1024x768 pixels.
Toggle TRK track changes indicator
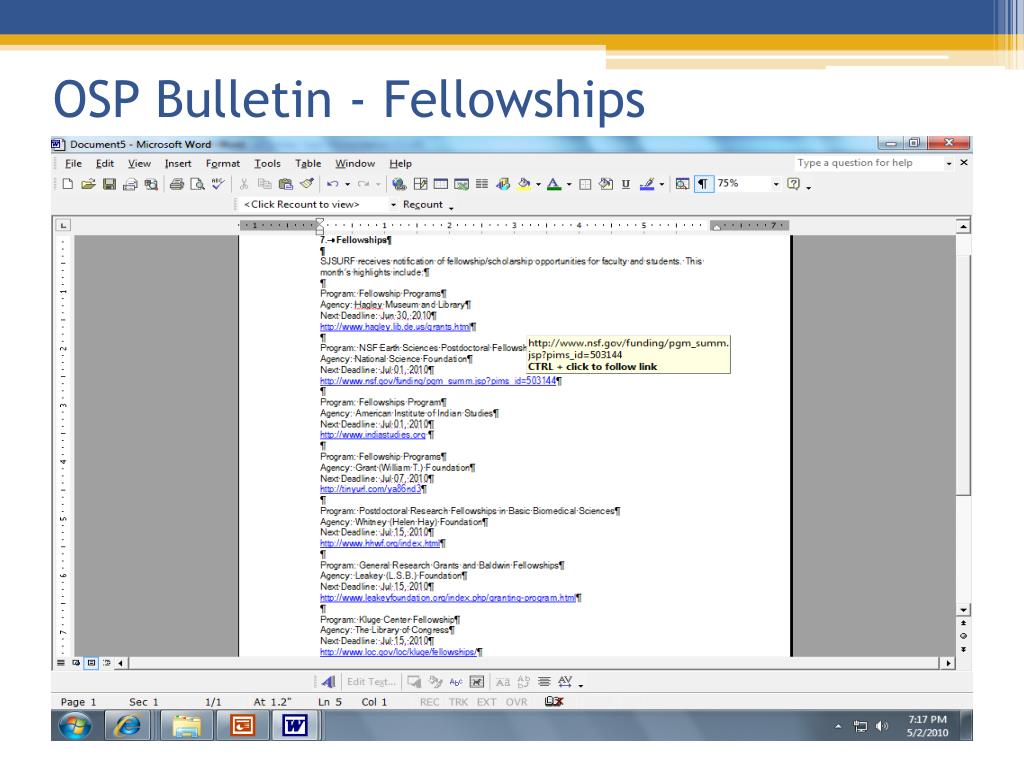click(x=458, y=702)
